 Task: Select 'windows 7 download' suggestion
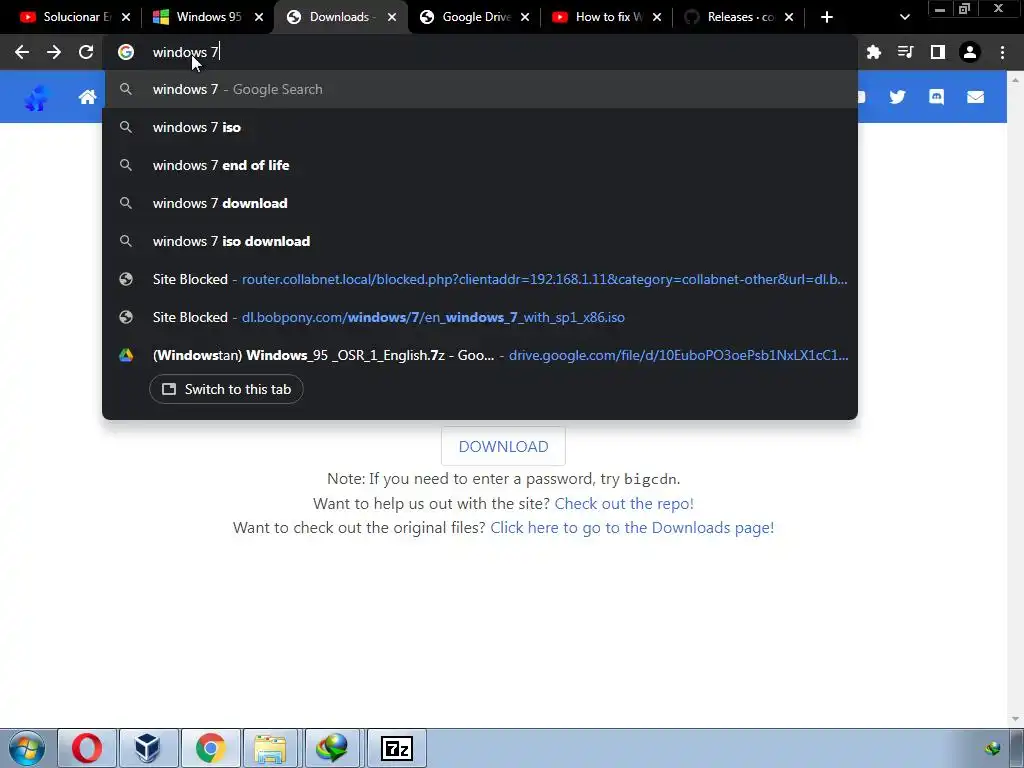[x=479, y=203]
